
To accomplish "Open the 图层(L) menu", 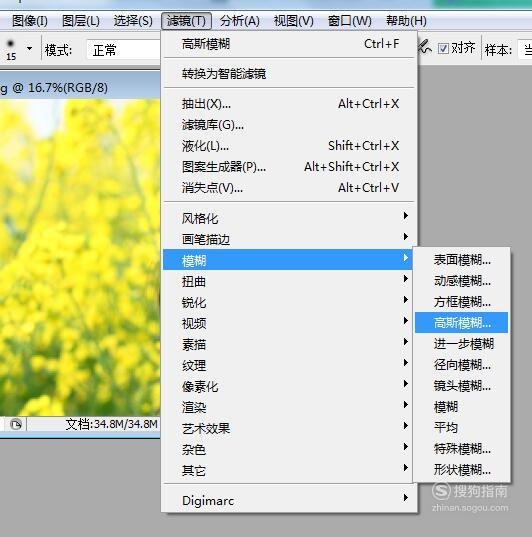I will click(81, 21).
